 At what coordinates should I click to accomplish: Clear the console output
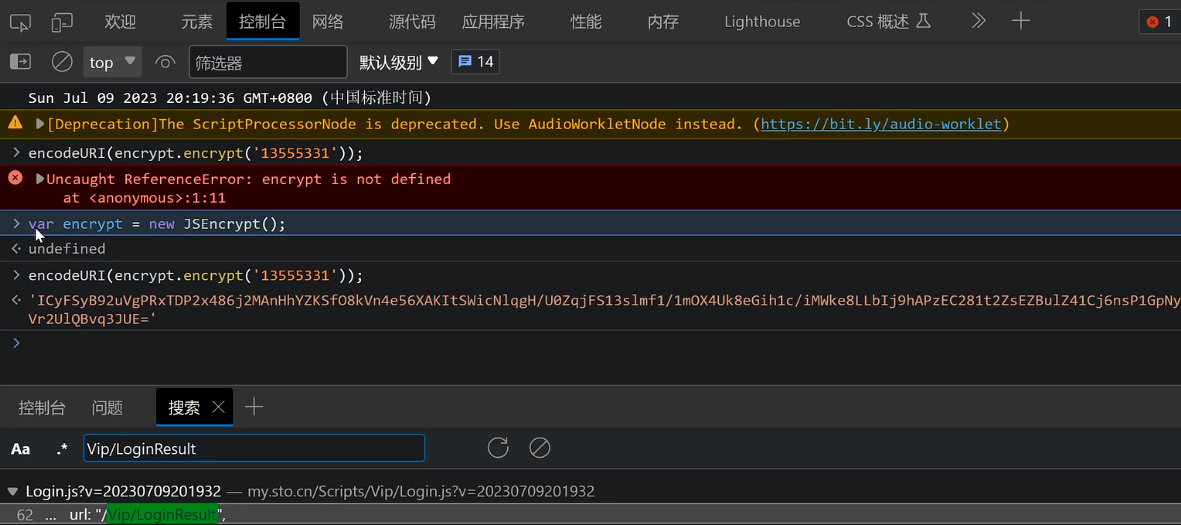(x=62, y=62)
